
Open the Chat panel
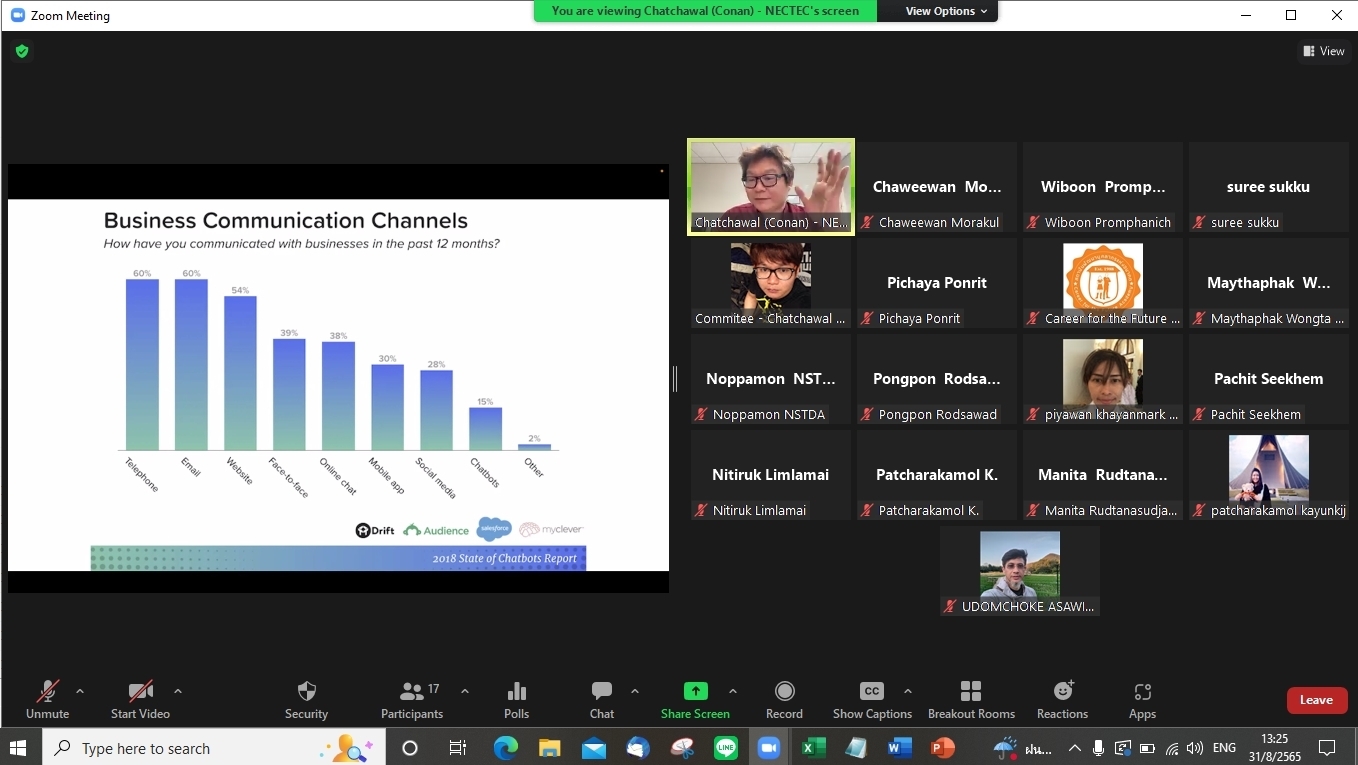click(602, 699)
